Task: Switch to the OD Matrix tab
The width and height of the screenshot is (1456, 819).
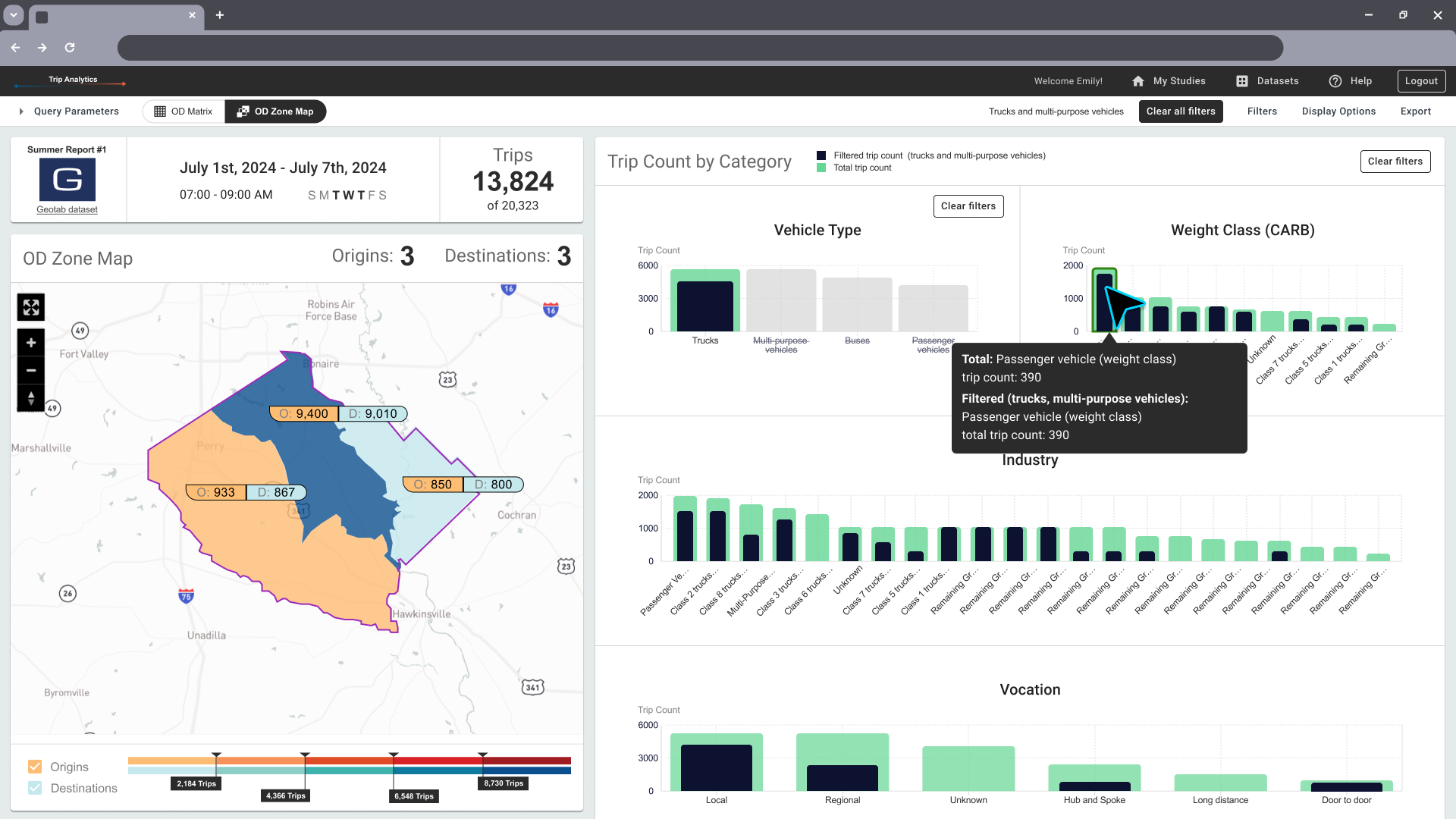Action: [x=184, y=111]
